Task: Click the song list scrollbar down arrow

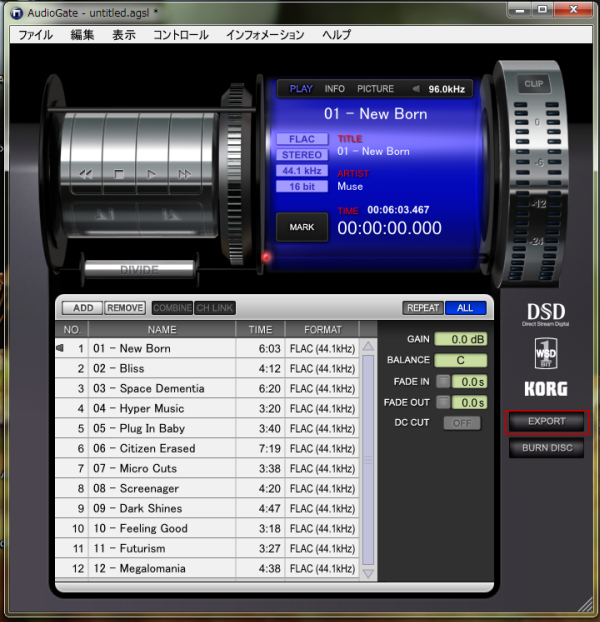Action: pos(368,573)
